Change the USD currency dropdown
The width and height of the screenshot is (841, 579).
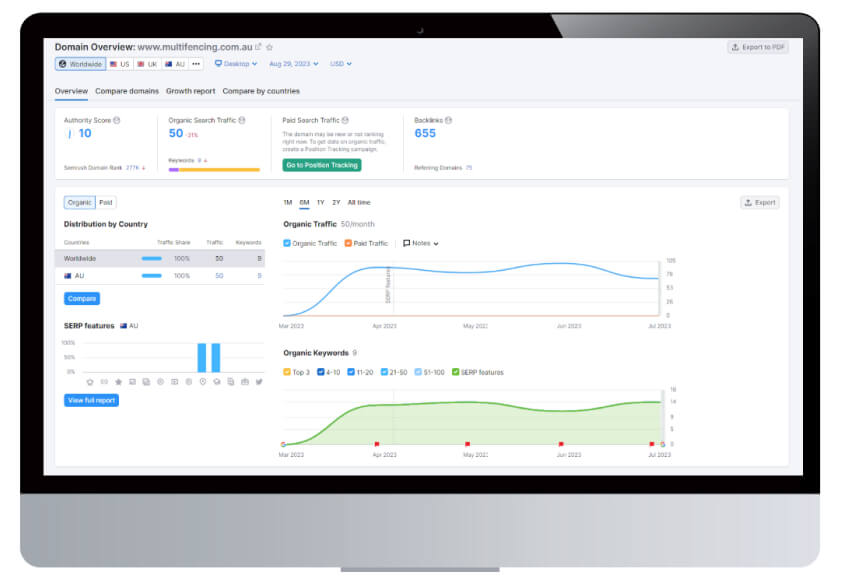pos(341,64)
